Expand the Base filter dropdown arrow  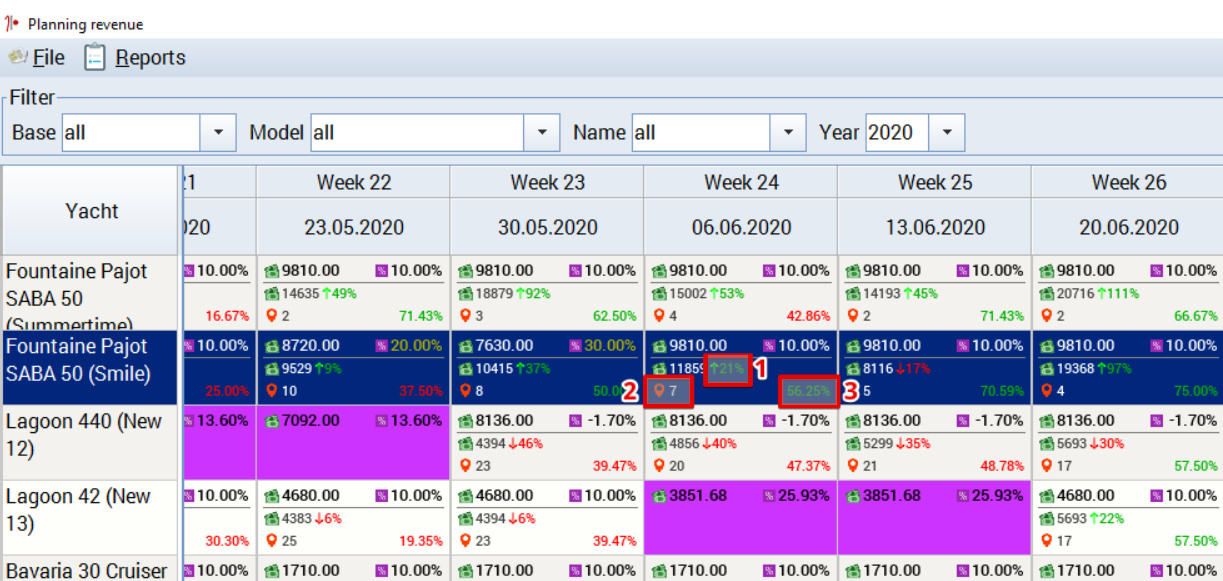[x=218, y=132]
